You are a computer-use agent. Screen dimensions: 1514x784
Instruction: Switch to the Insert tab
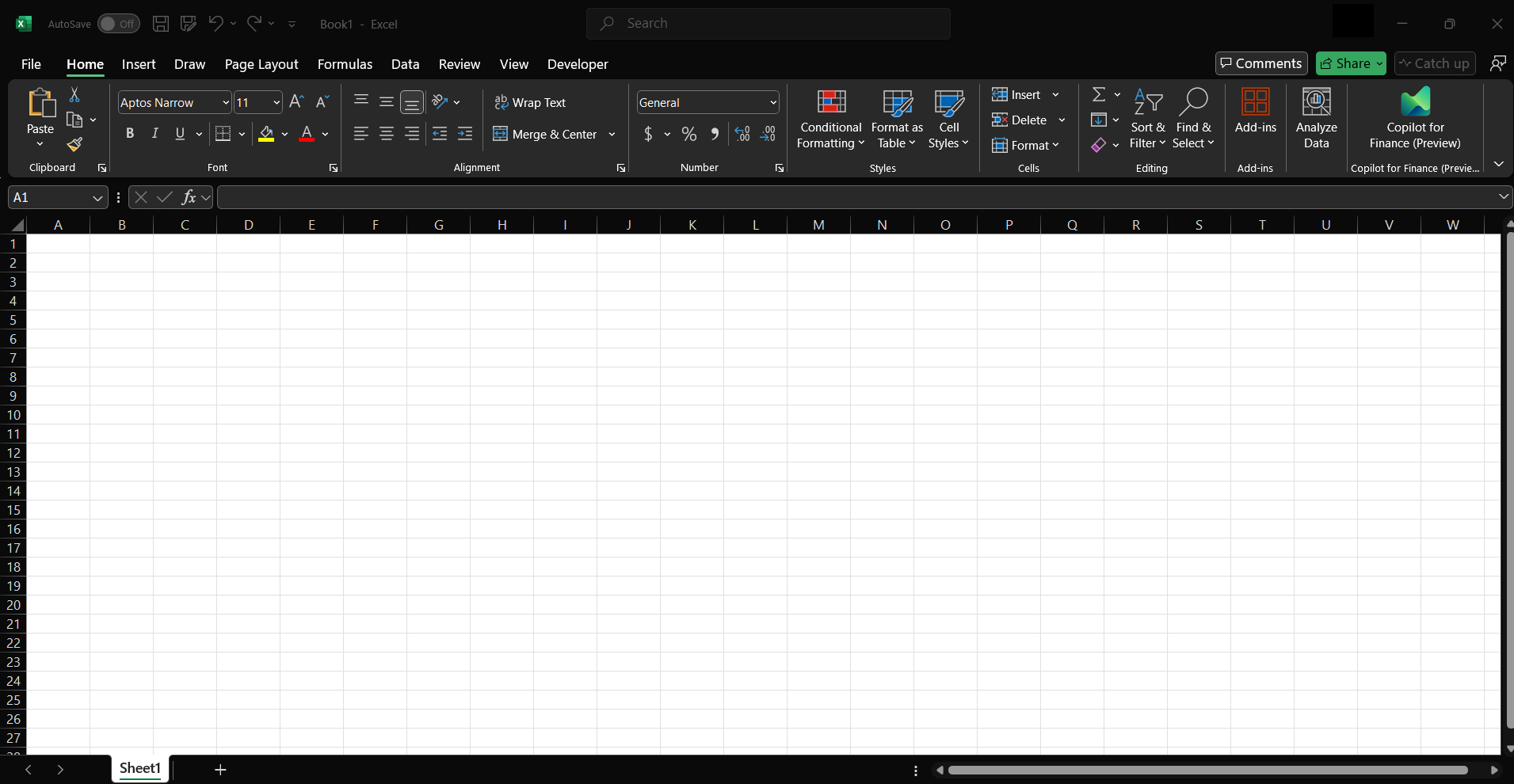point(139,64)
